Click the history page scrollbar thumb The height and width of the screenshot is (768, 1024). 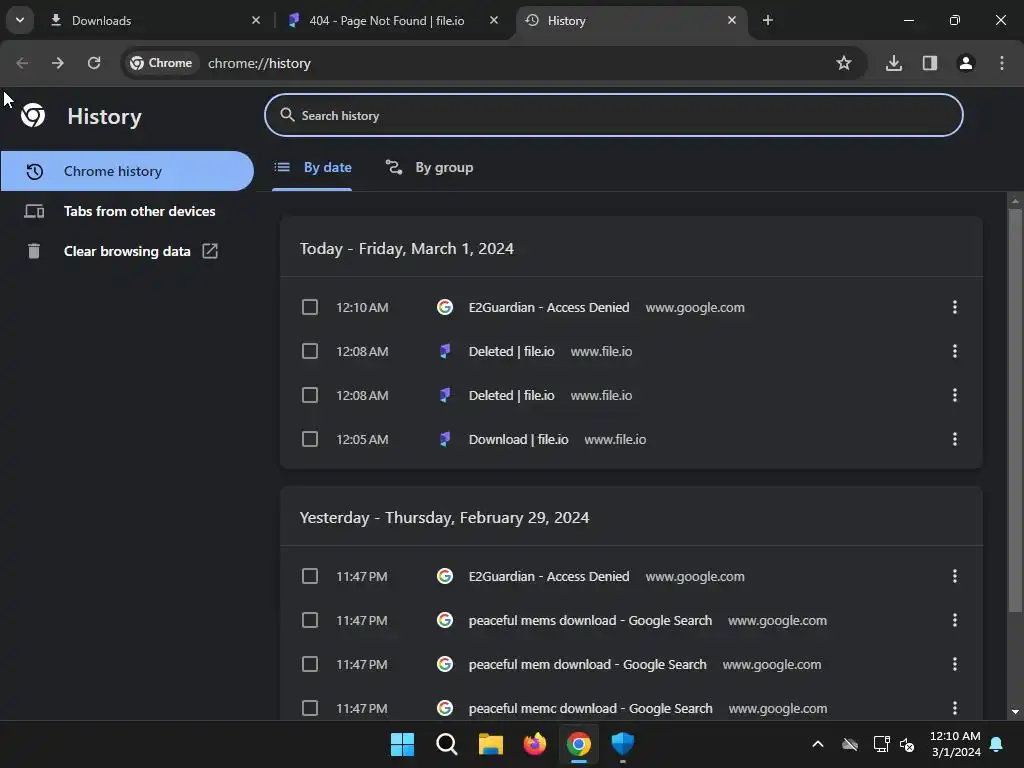[x=1015, y=410]
